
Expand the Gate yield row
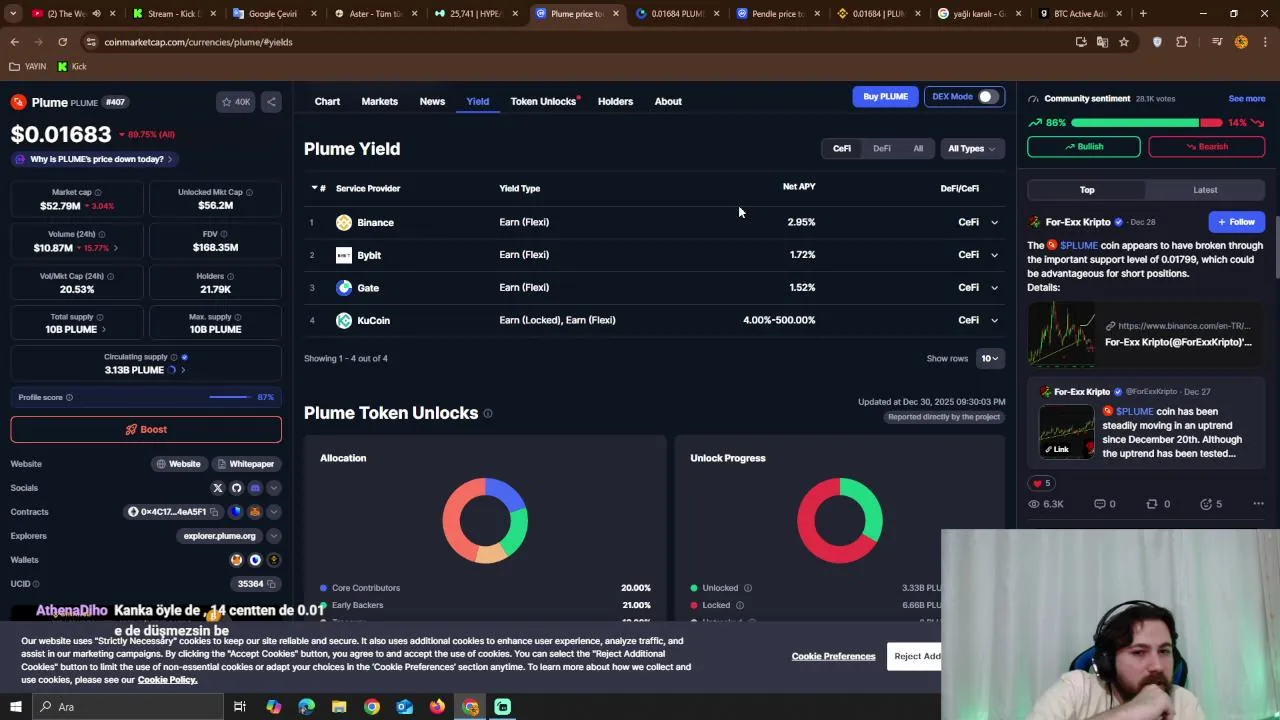pyautogui.click(x=994, y=288)
